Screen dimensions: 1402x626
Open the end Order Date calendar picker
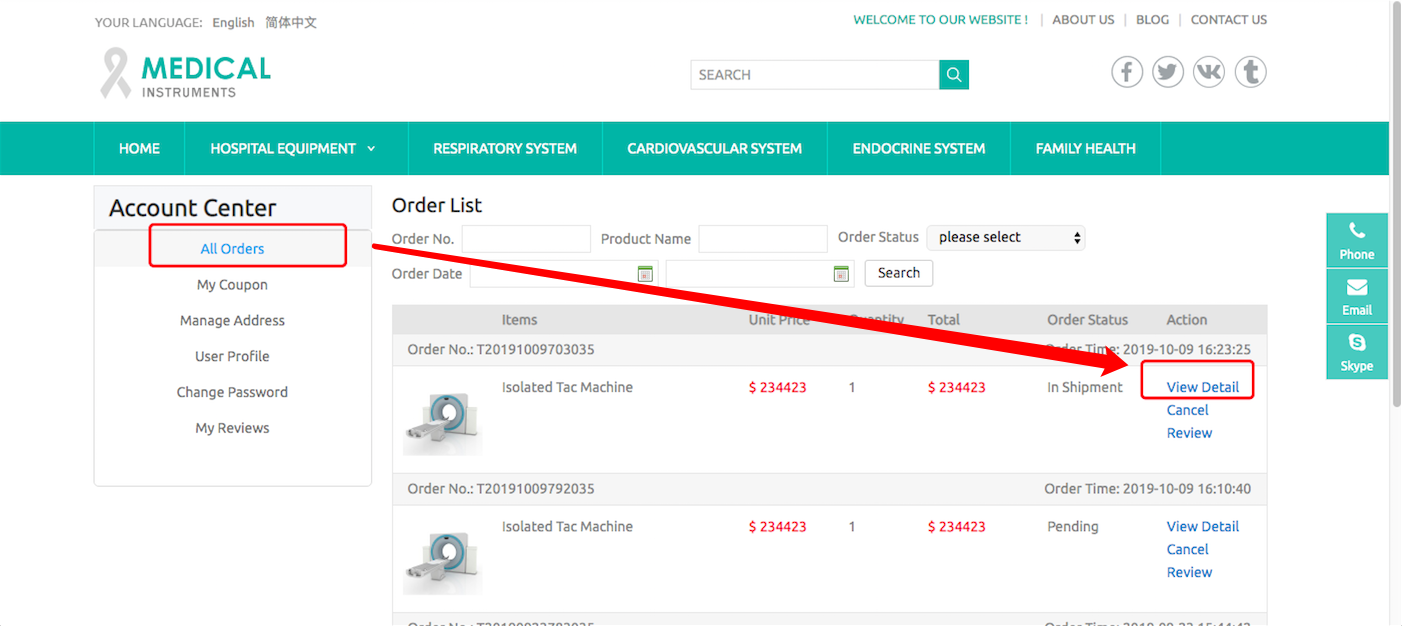[841, 273]
